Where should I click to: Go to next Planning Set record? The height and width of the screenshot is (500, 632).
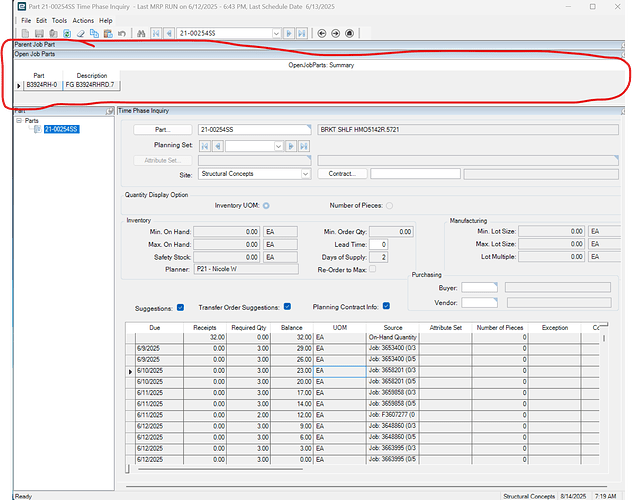point(291,146)
